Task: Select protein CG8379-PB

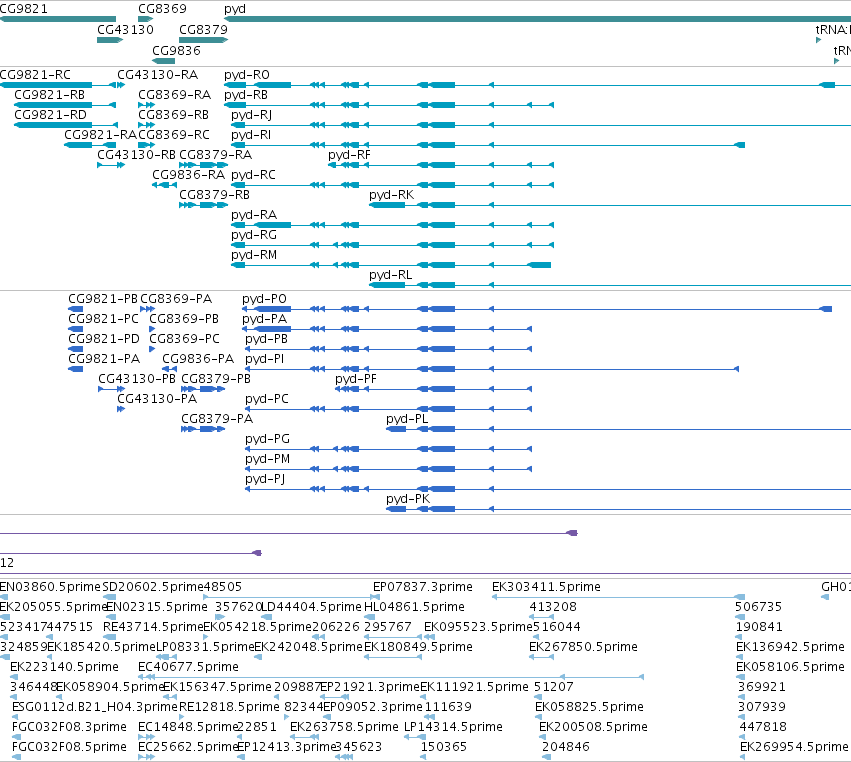Action: [216, 379]
